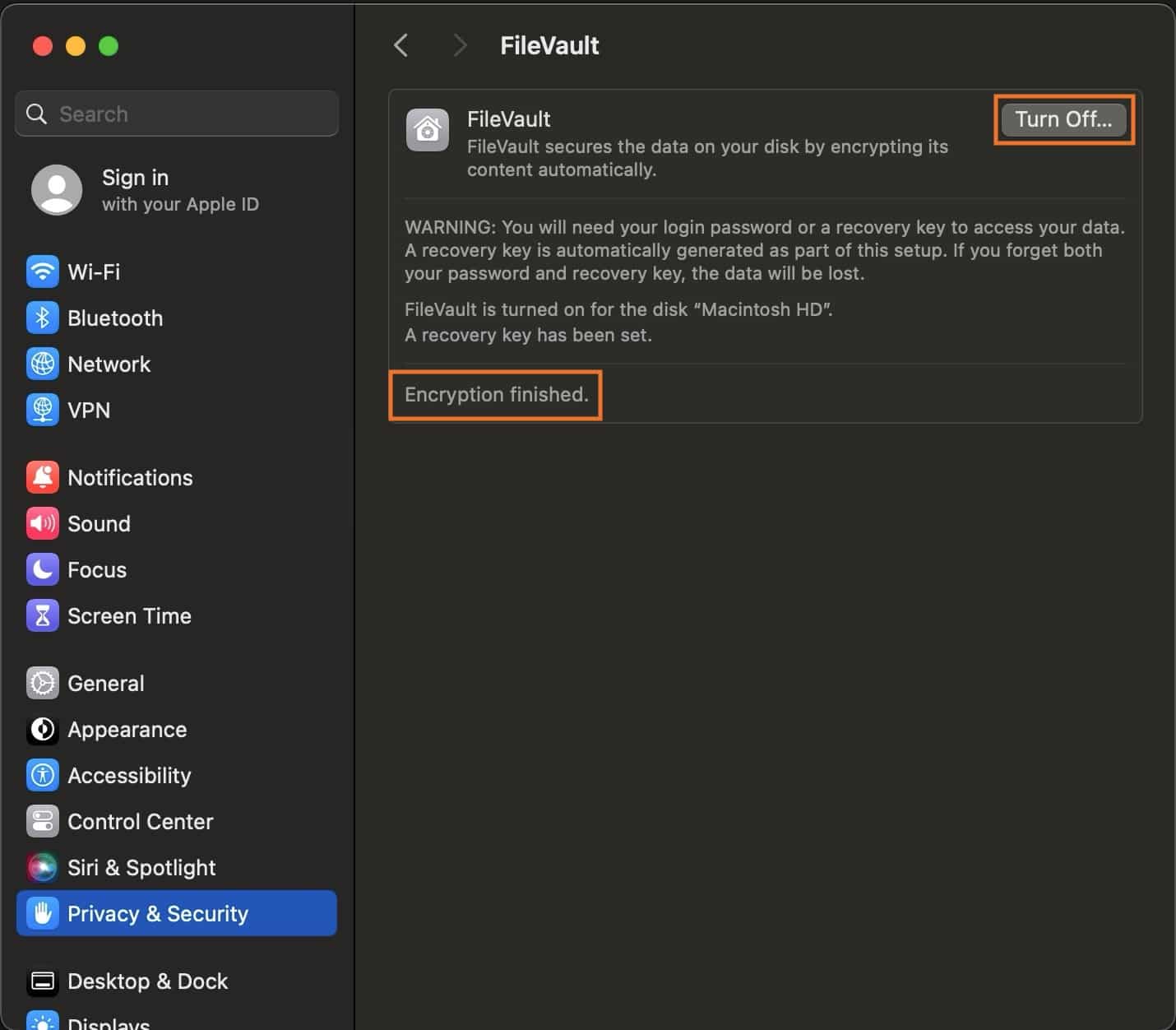This screenshot has height=1030, width=1176.
Task: Click the Apple ID avatar icon
Action: [x=57, y=190]
